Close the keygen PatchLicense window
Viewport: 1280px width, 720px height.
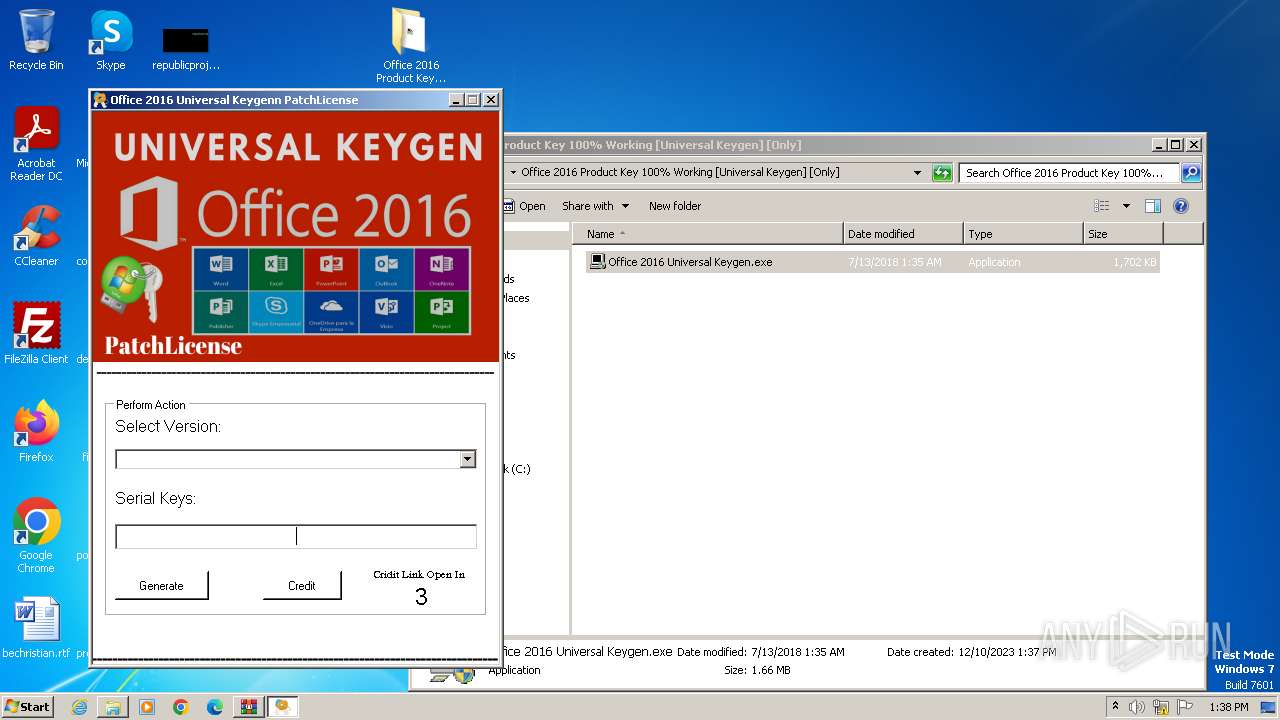pos(491,100)
